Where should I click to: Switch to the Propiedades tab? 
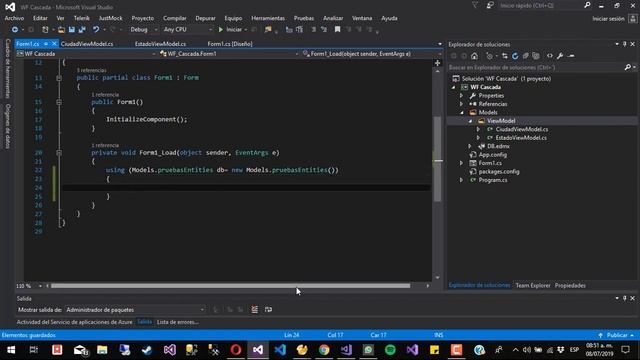pyautogui.click(x=570, y=285)
